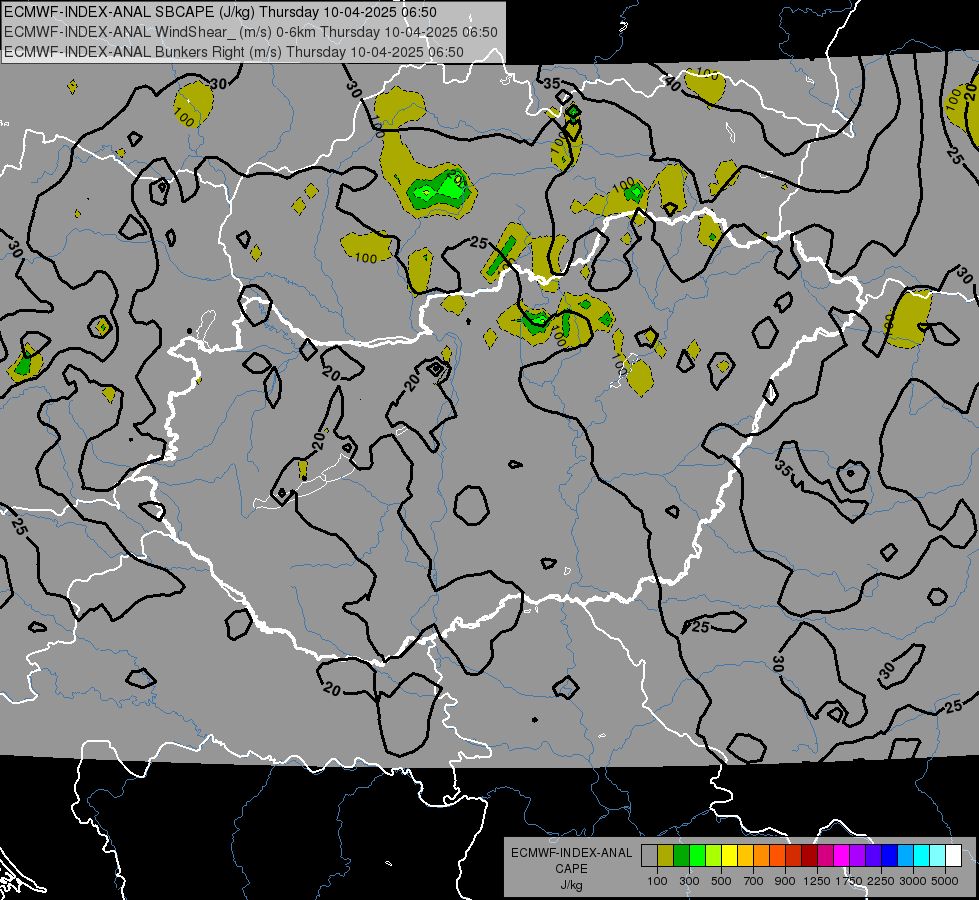Select the lime yellow-green legend swatch
The height and width of the screenshot is (900, 979).
[714, 856]
